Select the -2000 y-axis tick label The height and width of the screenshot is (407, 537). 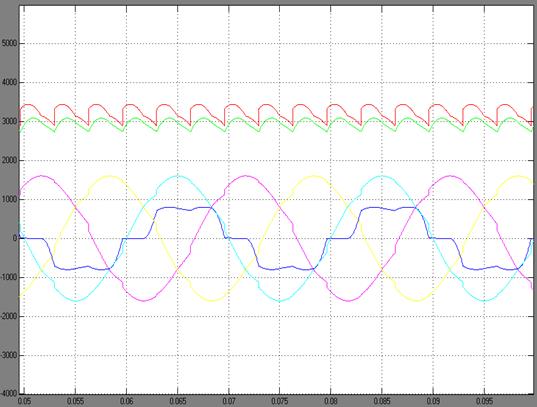point(9,317)
